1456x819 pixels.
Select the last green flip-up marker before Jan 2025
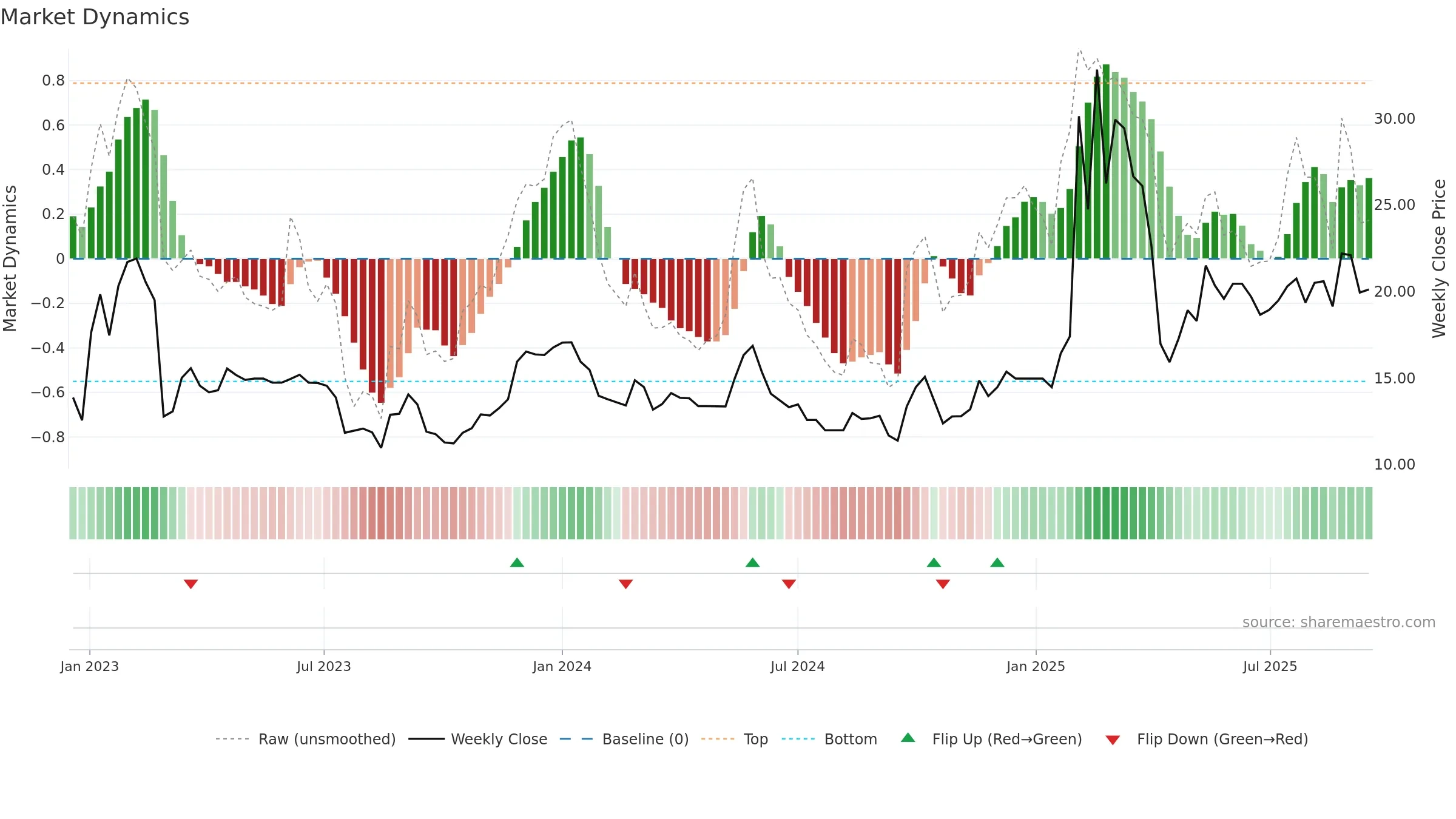(x=997, y=562)
